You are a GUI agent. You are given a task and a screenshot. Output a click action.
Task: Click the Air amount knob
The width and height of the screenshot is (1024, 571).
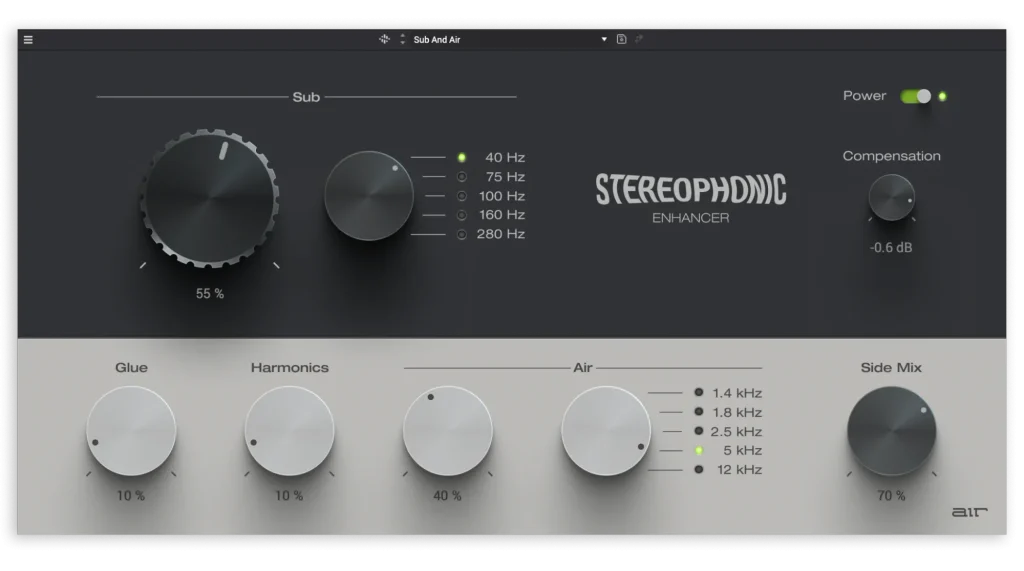[447, 431]
